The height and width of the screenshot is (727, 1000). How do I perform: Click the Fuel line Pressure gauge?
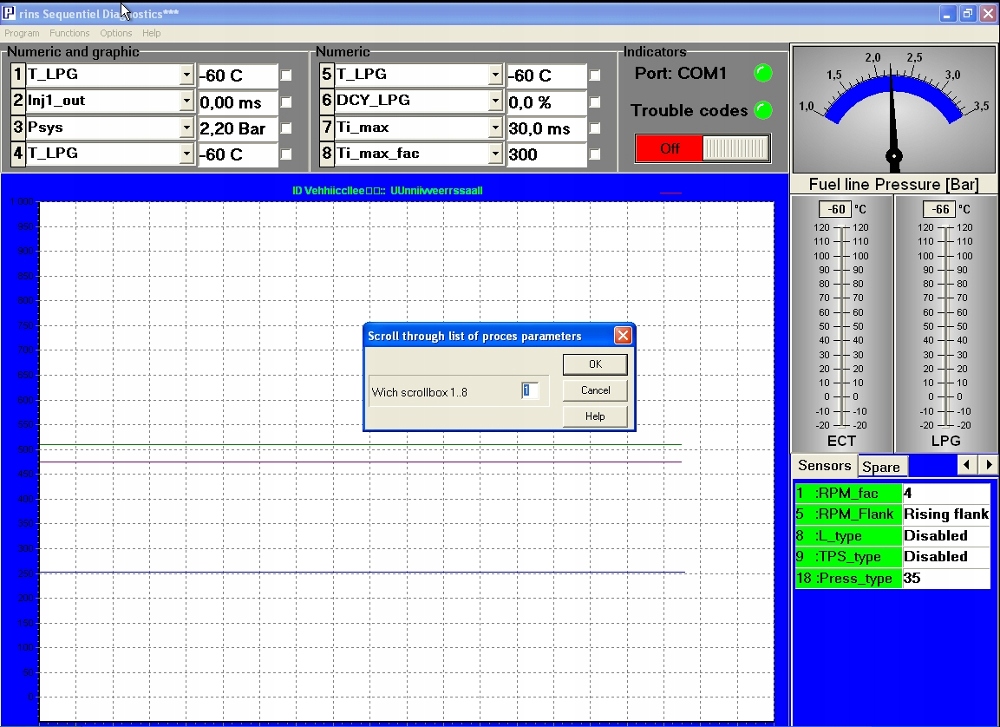[893, 110]
